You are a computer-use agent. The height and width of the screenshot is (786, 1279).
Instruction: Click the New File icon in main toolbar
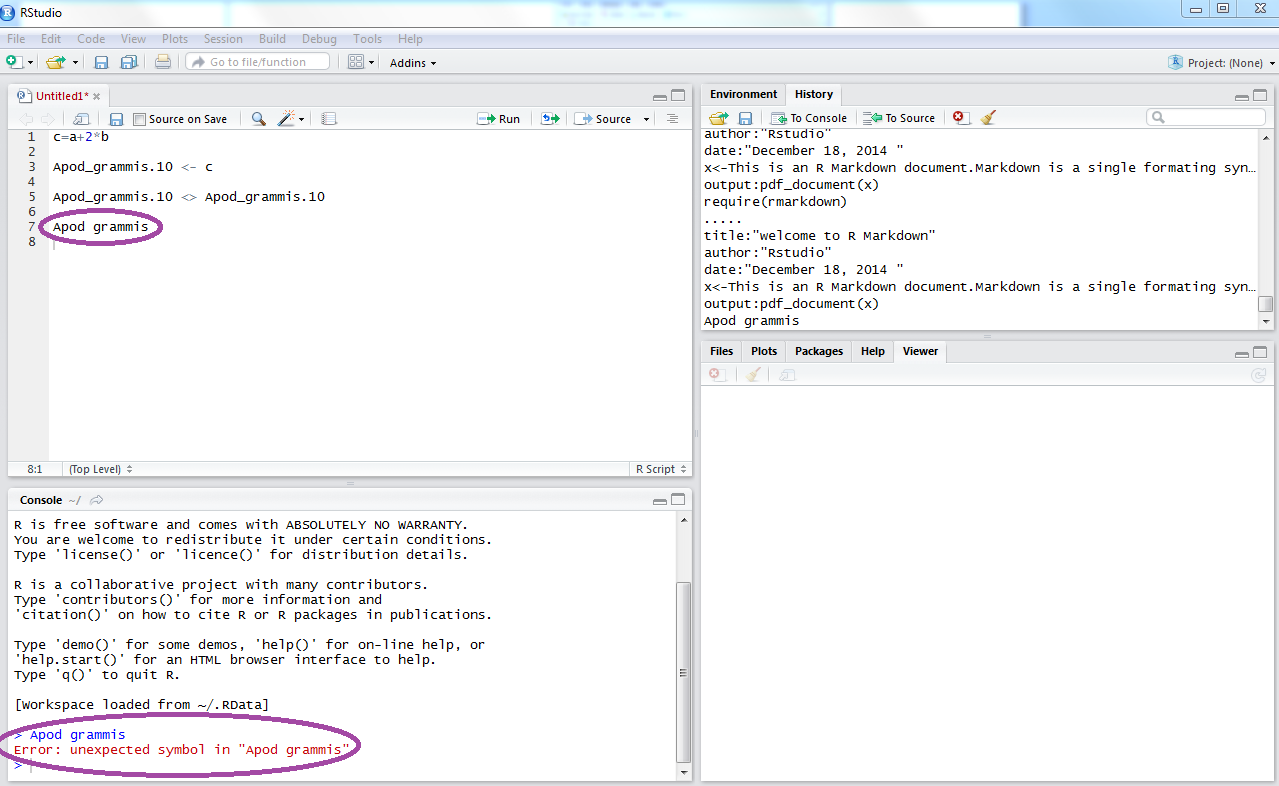click(14, 62)
